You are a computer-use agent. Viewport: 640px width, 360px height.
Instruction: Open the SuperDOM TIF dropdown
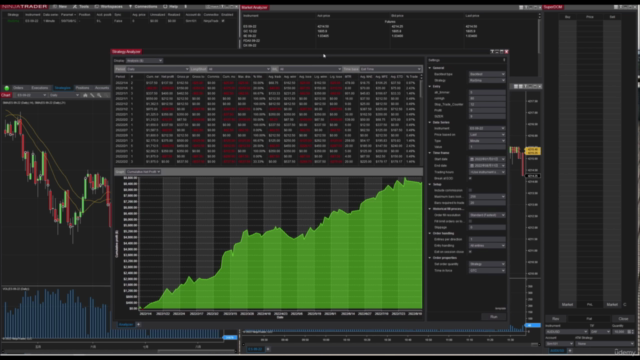tap(600, 332)
